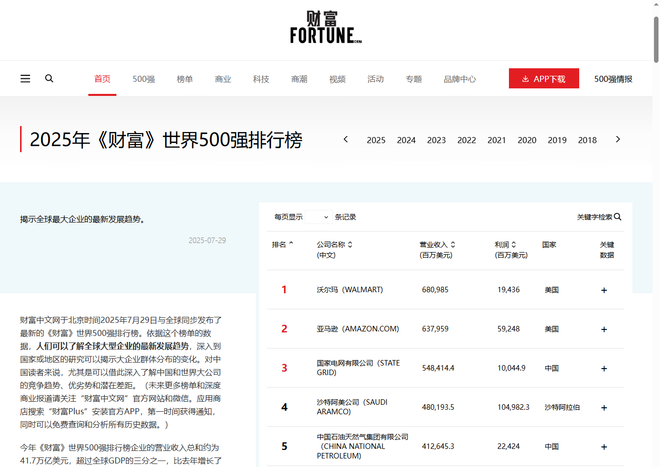Click company name 中国石油天然气集团有限公司
660x467 pixels.
pyautogui.click(x=362, y=437)
